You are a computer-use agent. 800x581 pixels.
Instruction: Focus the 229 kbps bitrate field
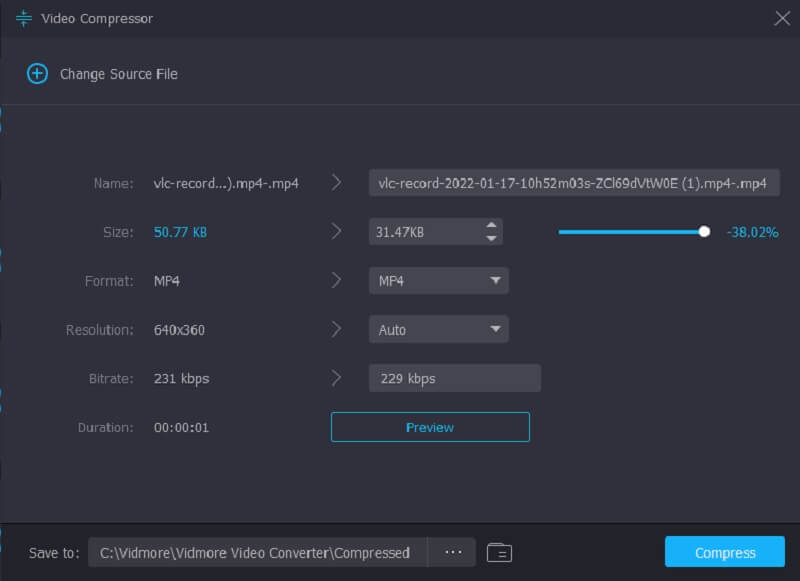pos(454,378)
